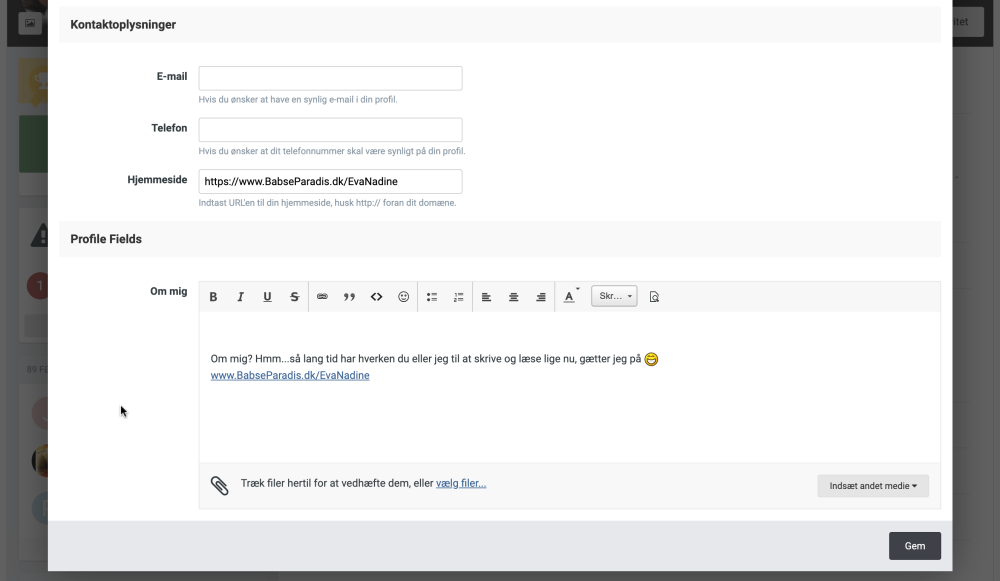
Task: Click the Hjemmeside URL field
Action: 330,182
